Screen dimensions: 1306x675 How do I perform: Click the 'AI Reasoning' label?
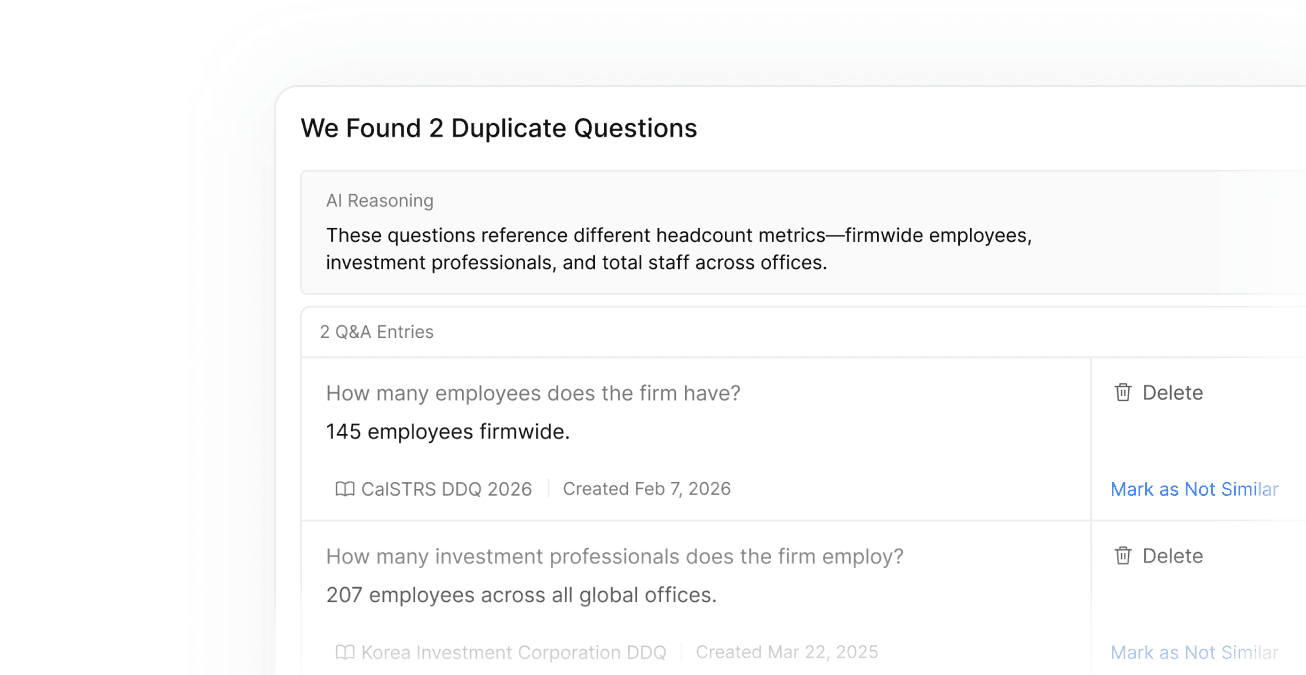380,200
